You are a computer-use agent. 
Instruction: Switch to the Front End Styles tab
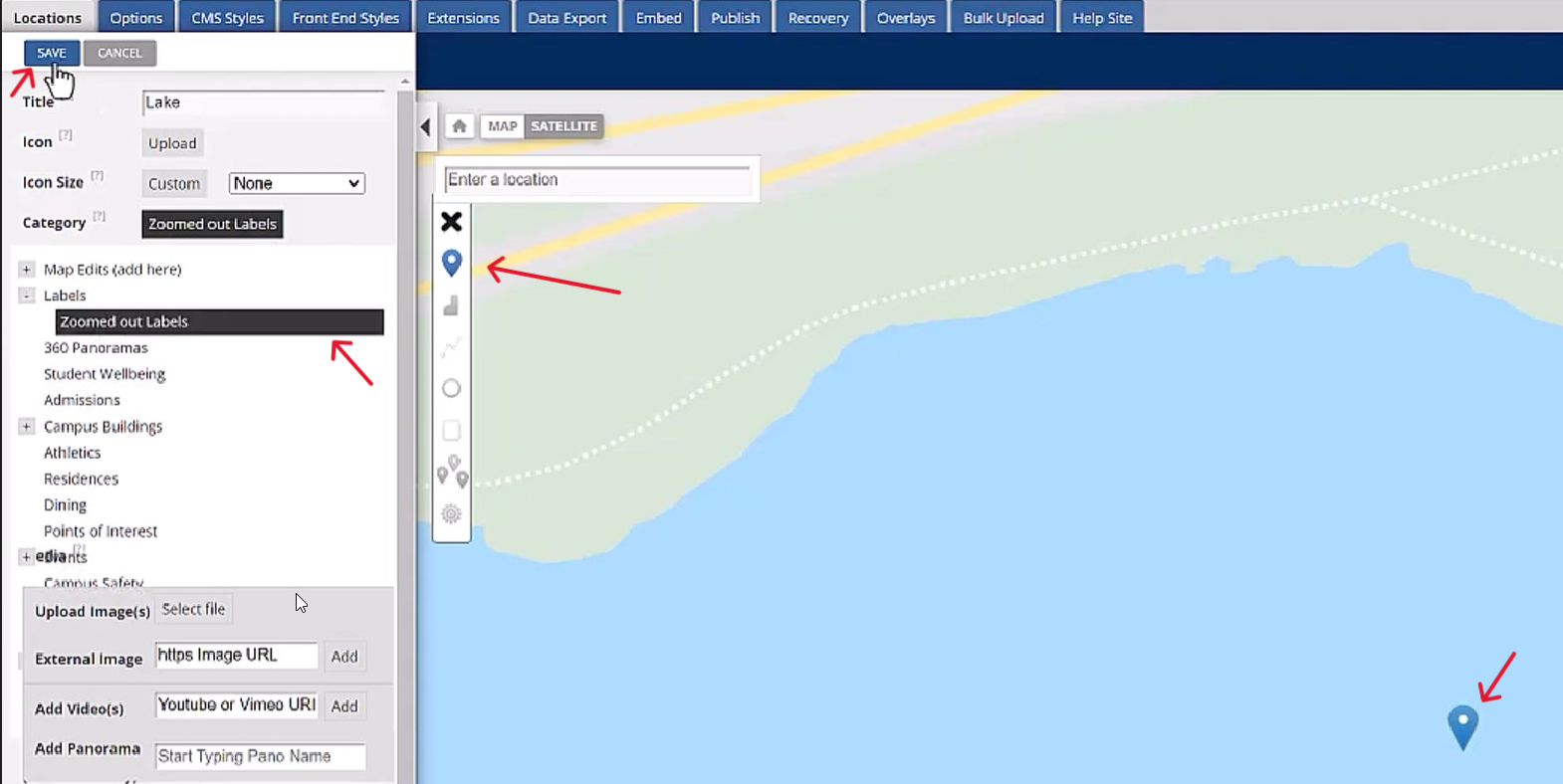coord(345,18)
